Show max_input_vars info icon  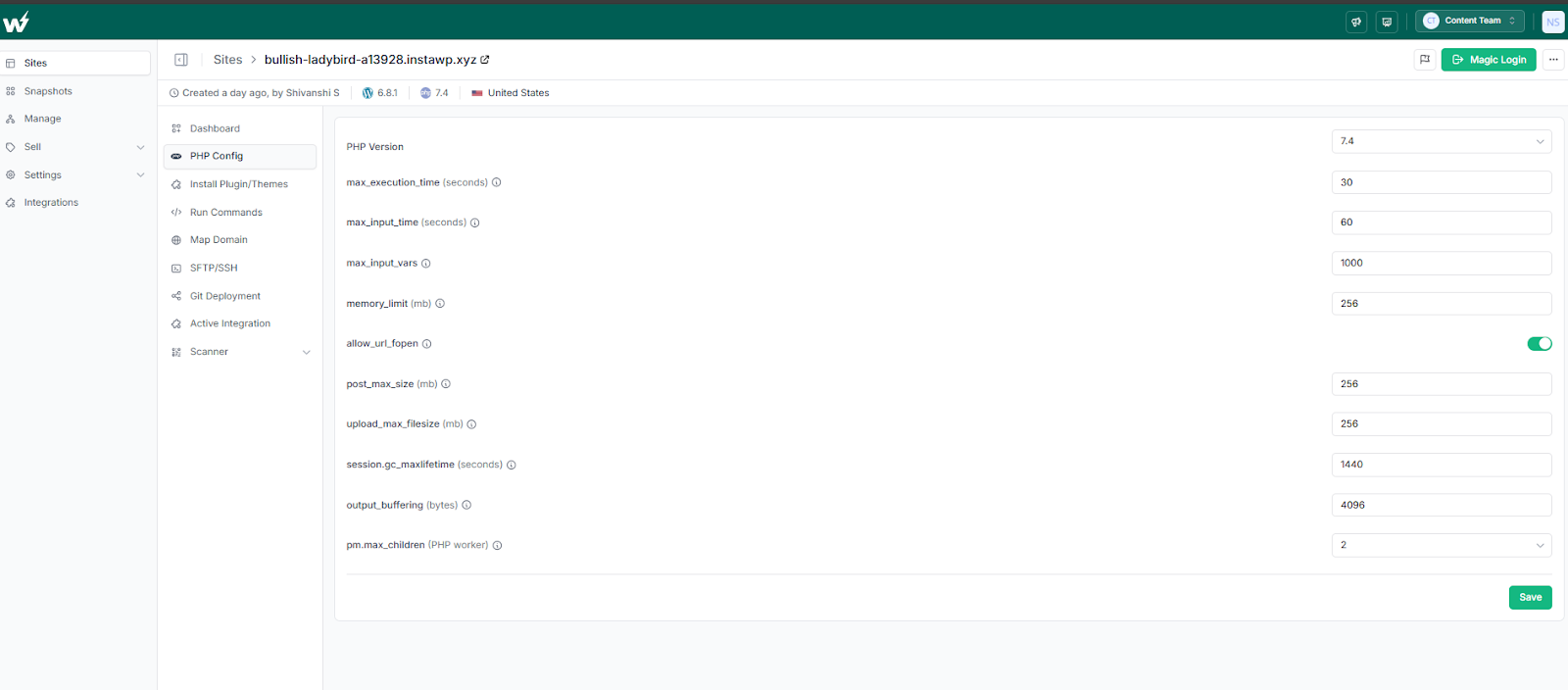[426, 264]
